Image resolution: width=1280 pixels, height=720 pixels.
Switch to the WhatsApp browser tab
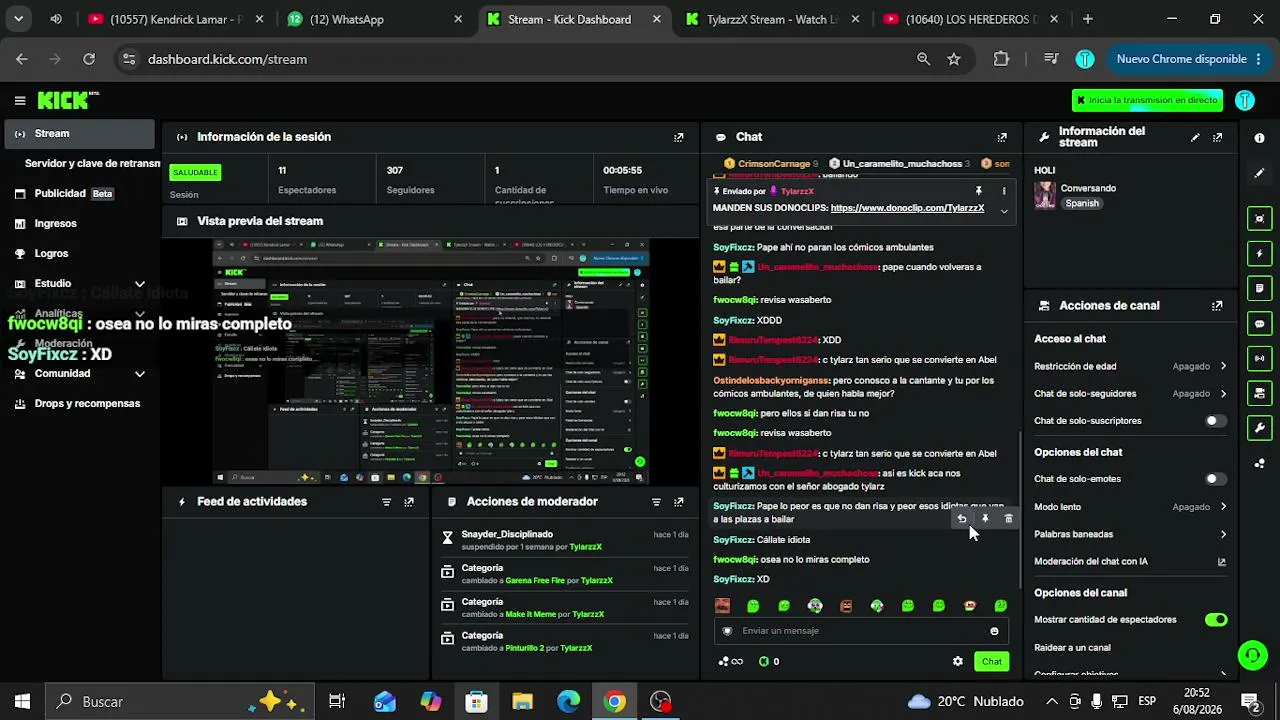(375, 19)
